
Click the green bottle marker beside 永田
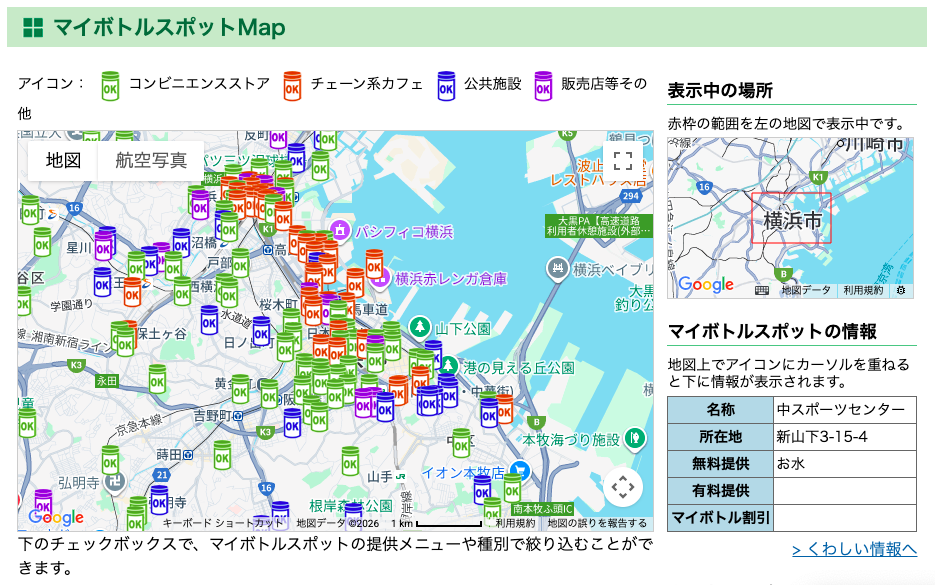pyautogui.click(x=157, y=378)
